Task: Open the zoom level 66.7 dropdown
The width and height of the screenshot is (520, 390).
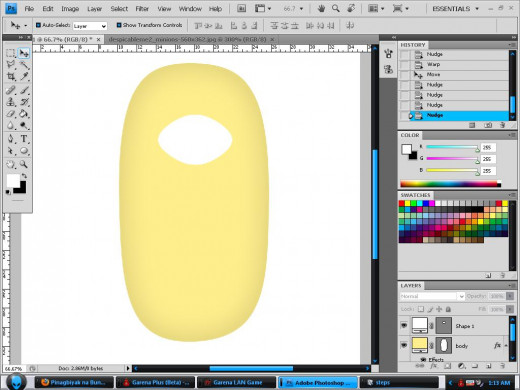Action: coord(302,9)
